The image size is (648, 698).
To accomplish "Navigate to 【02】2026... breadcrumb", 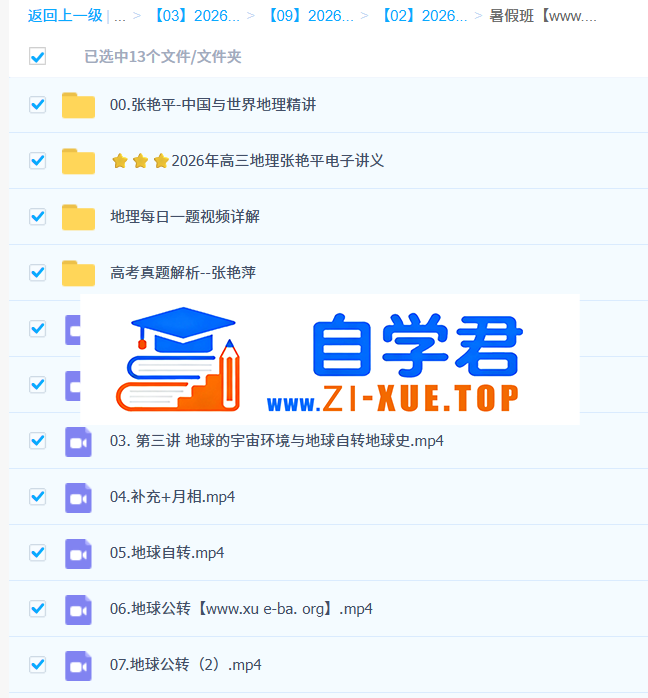I will click(x=425, y=16).
